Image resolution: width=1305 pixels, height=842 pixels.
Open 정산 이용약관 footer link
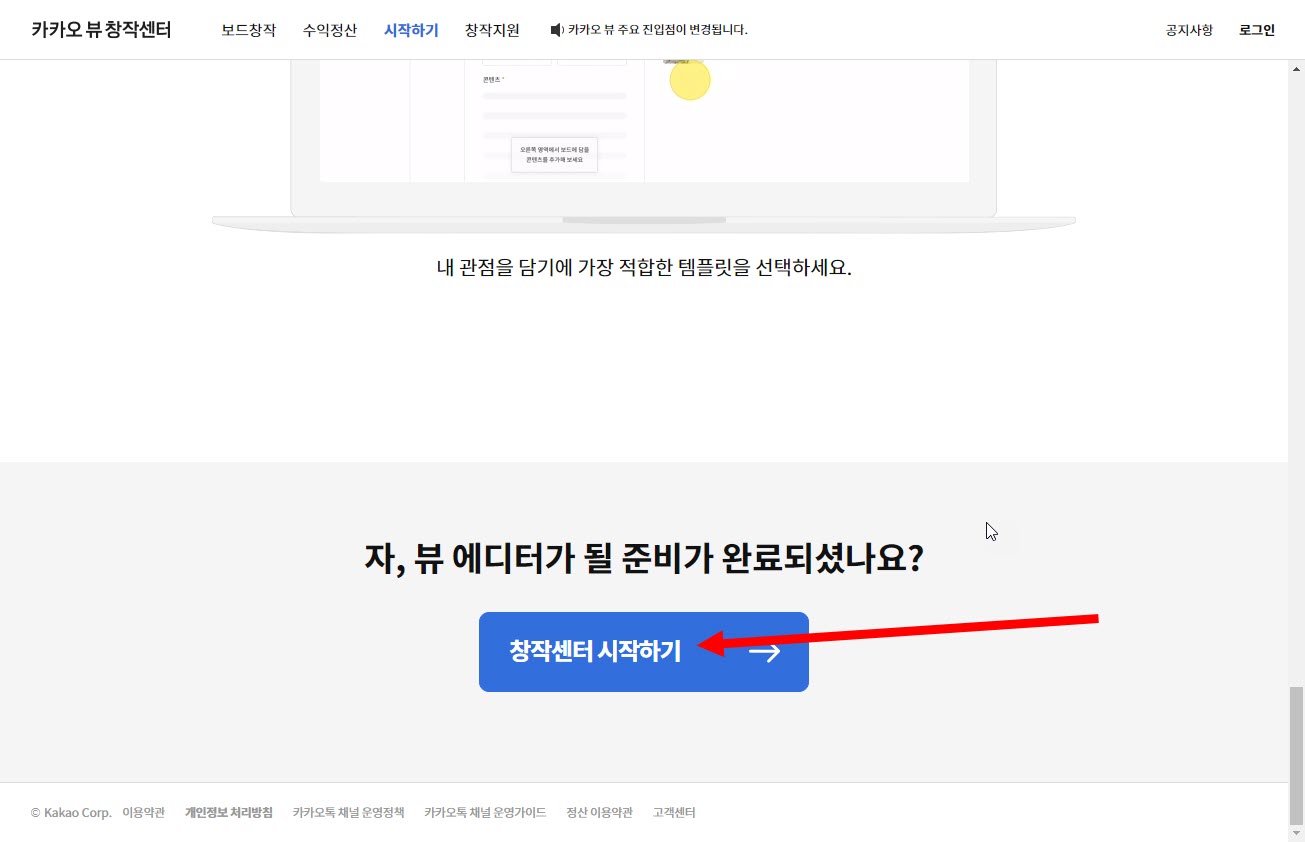pyautogui.click(x=600, y=813)
